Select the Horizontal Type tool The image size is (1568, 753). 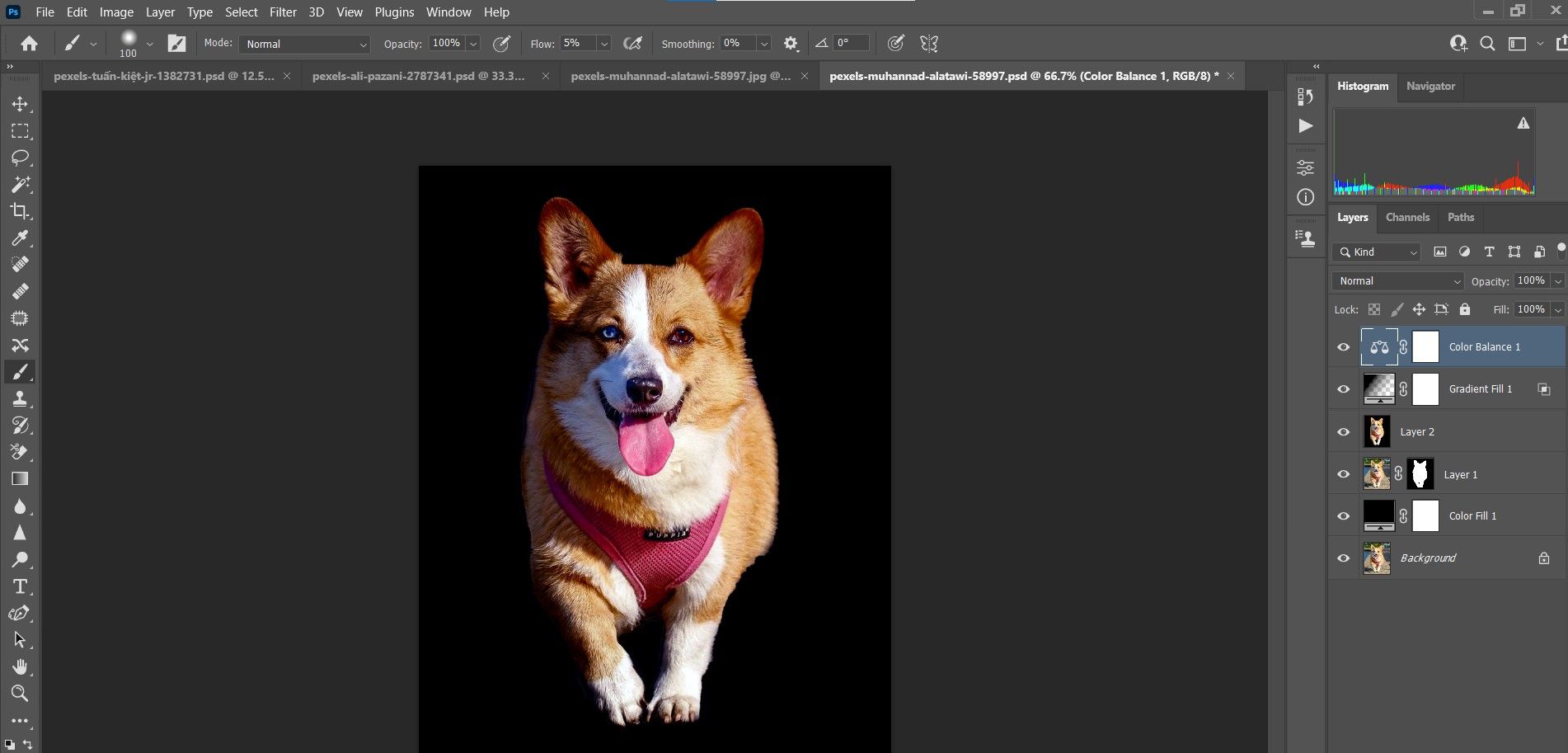(20, 586)
